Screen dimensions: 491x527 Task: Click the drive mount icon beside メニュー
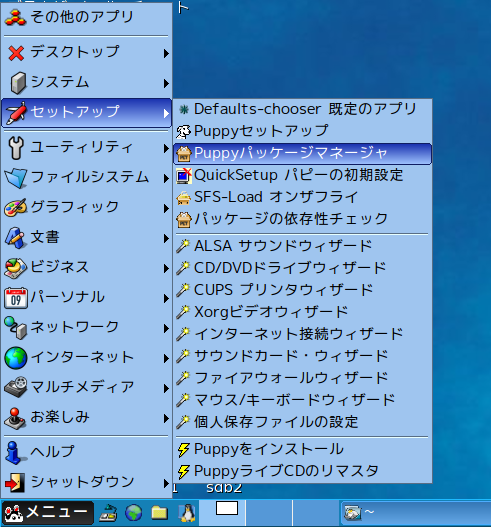(108, 513)
